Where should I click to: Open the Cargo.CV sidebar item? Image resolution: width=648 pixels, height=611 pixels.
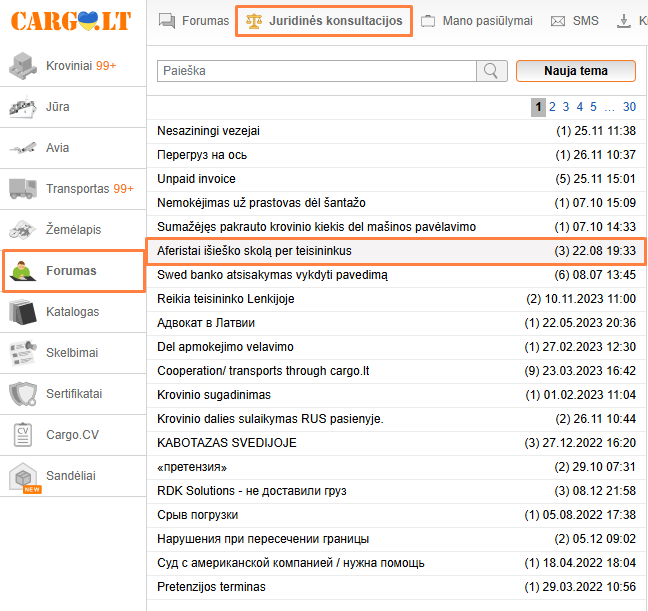(x=72, y=435)
